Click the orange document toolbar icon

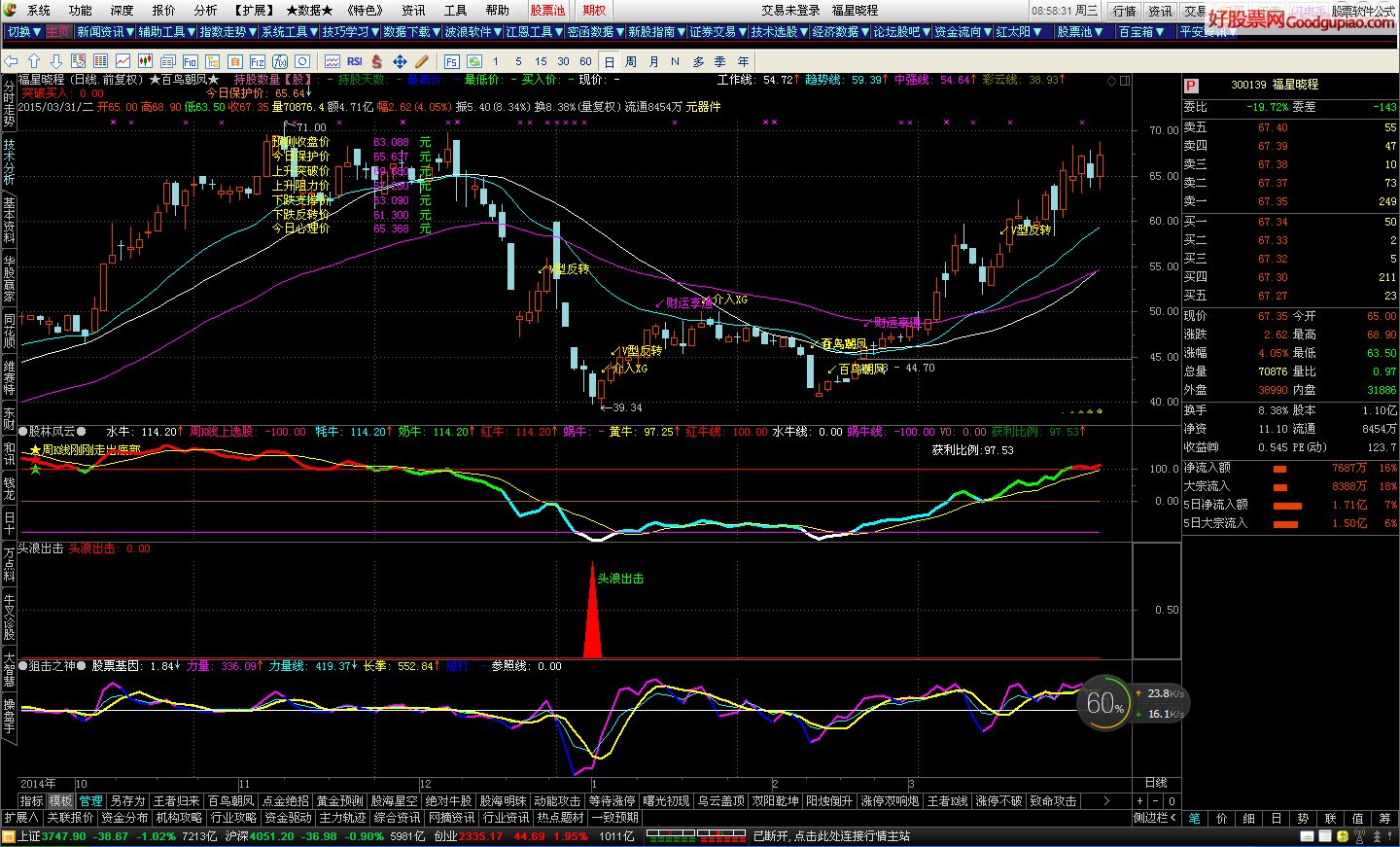pos(235,60)
